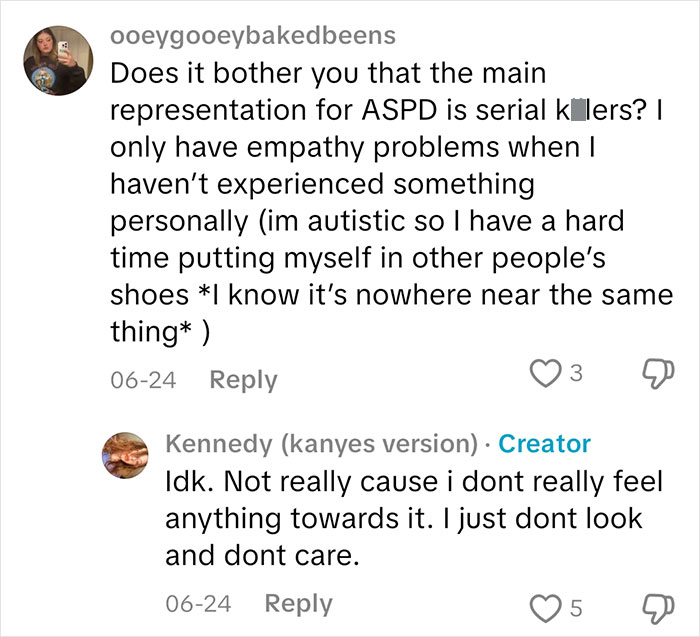Viewport: 700px width, 637px height.
Task: Open Kennedy's profile avatar
Action: point(129,458)
